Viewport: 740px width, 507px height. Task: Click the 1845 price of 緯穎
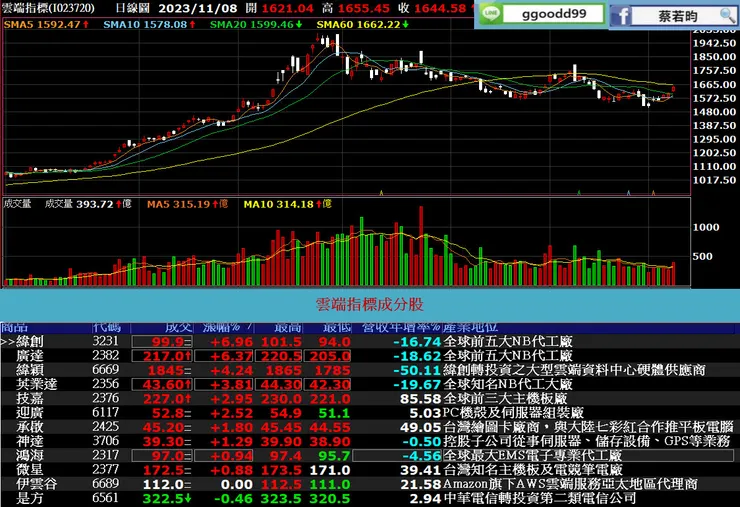coord(166,371)
